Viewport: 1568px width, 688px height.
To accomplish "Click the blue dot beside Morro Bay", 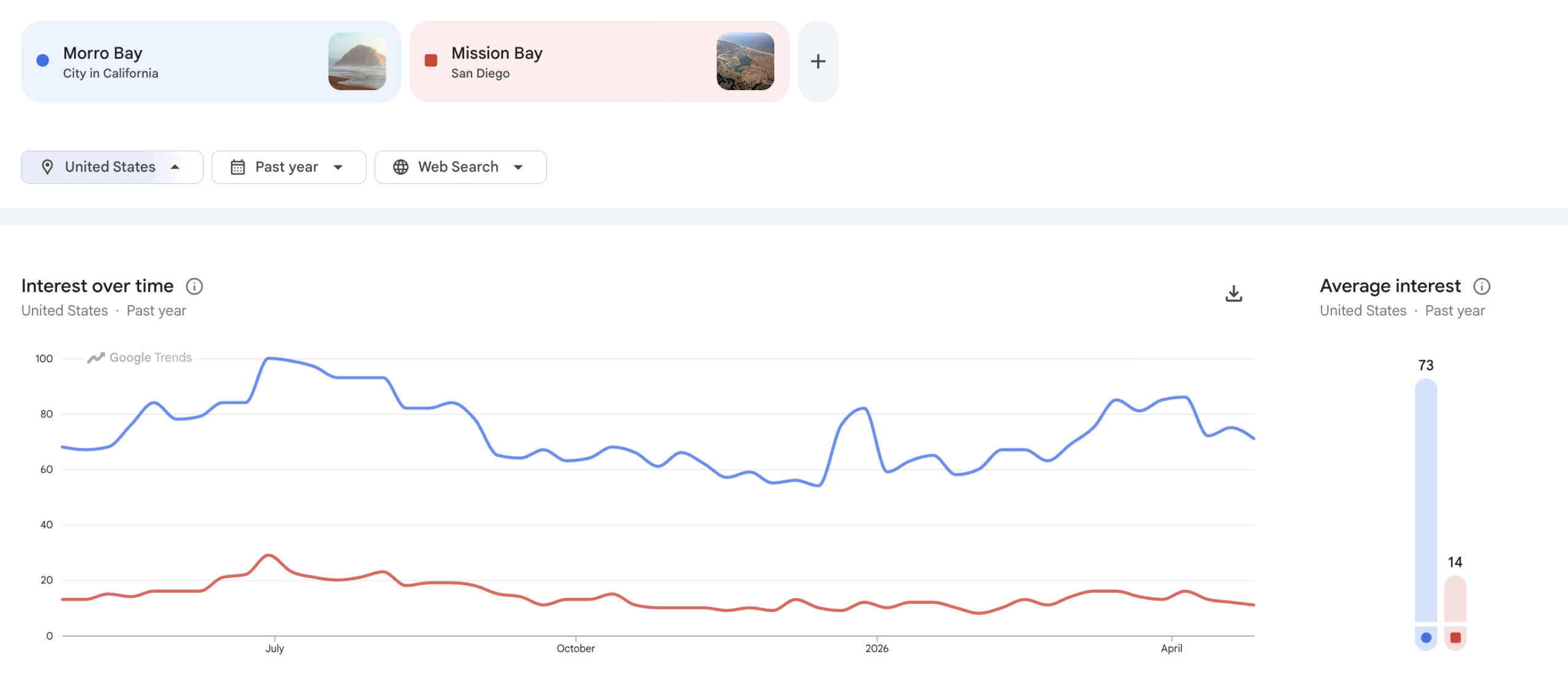I will click(43, 61).
